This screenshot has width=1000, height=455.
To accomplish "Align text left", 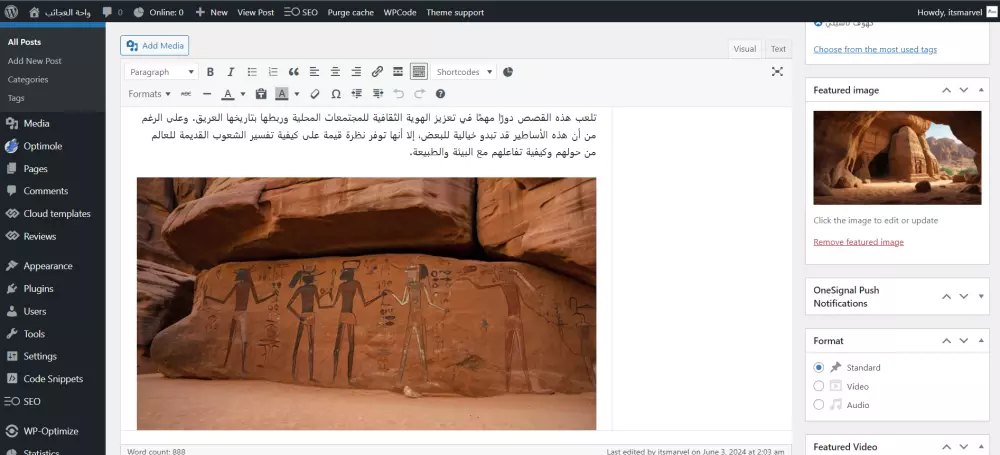I will click(x=314, y=72).
